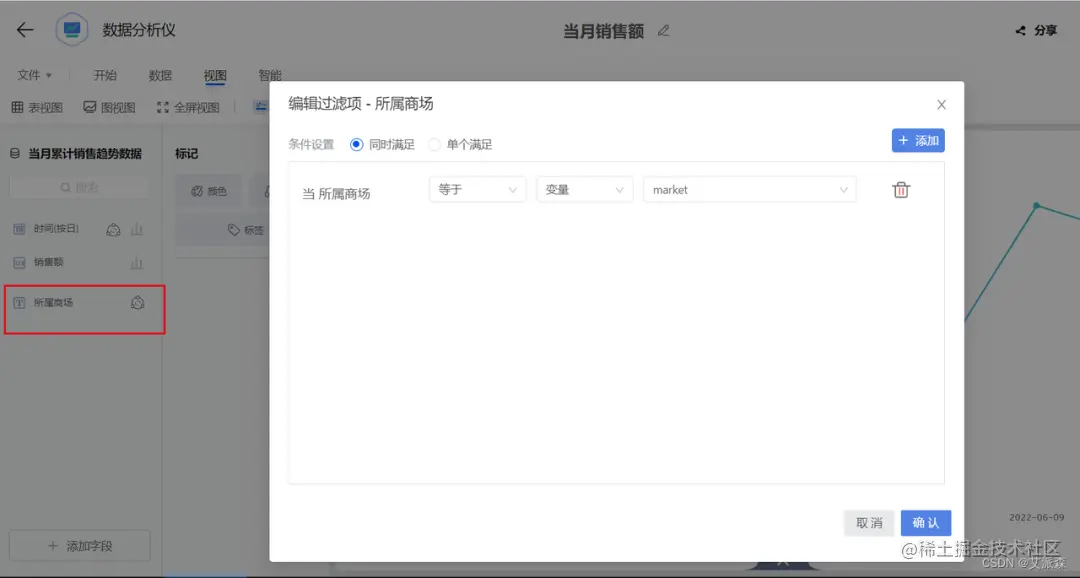The width and height of the screenshot is (1080, 578).
Task: Choose the 单个满足 radio option
Action: [433, 144]
